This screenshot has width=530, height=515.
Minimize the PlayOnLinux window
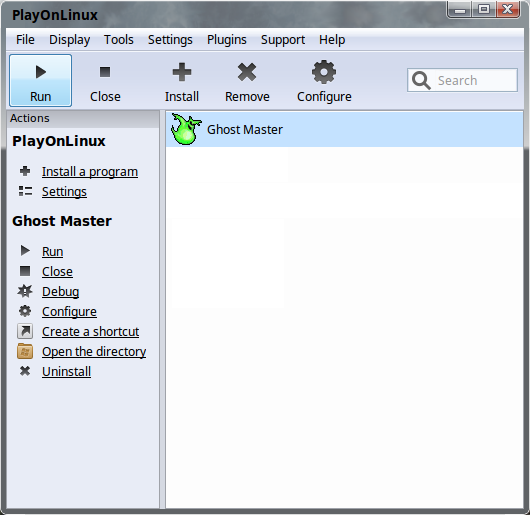tap(460, 10)
